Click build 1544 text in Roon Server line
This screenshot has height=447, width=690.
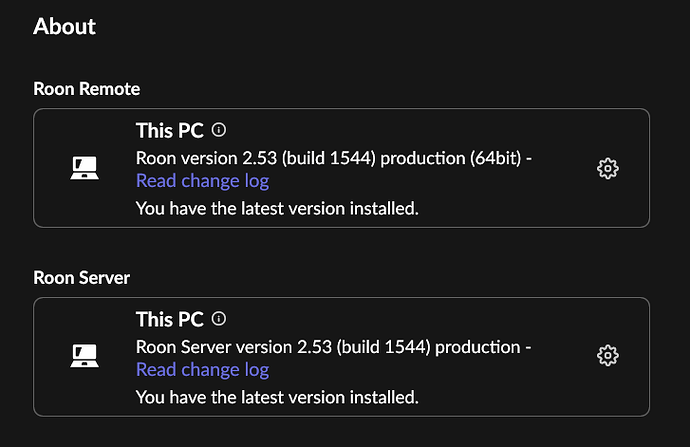tap(383, 347)
